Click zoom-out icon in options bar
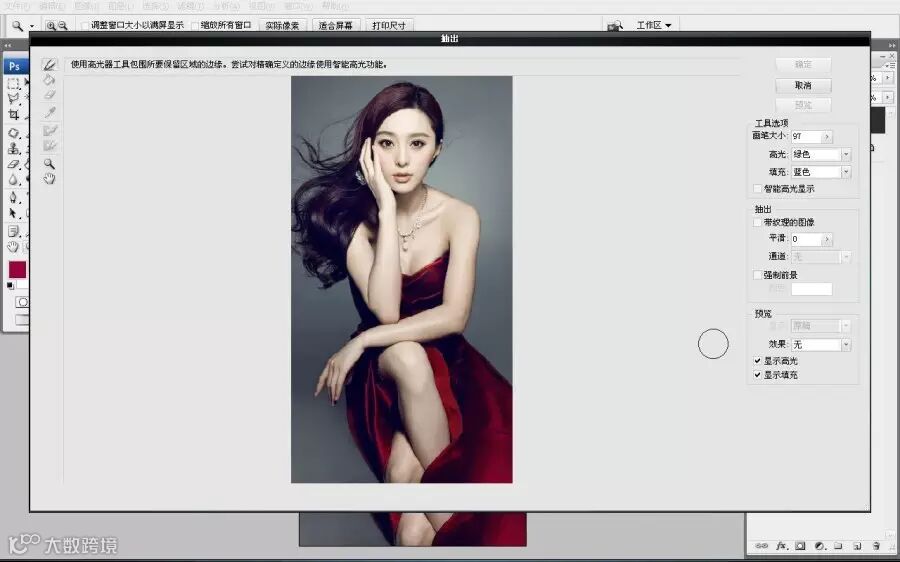 tap(63, 26)
